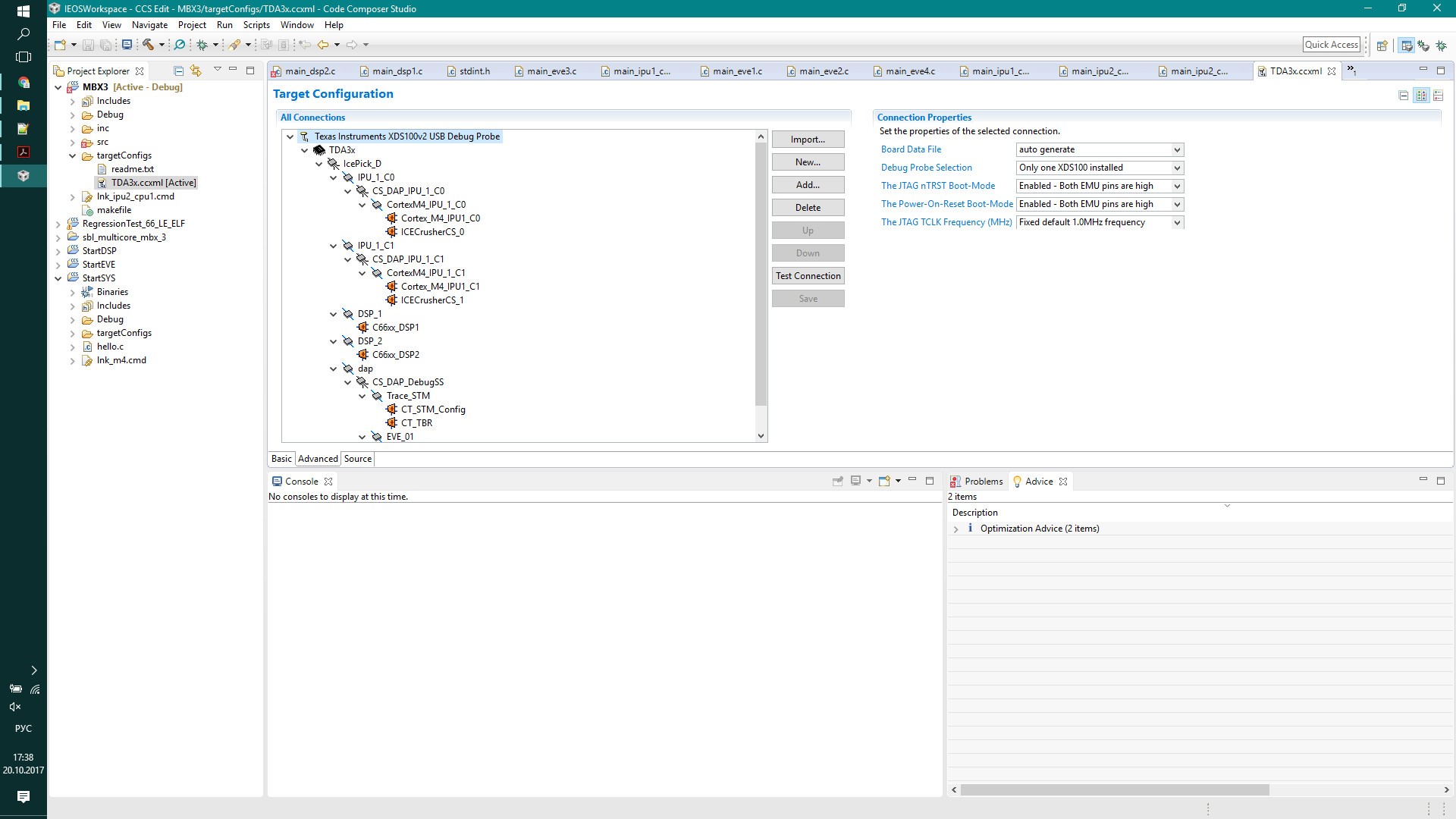This screenshot has height=819, width=1456.
Task: Open Project Explorer view menu triangle
Action: point(217,70)
